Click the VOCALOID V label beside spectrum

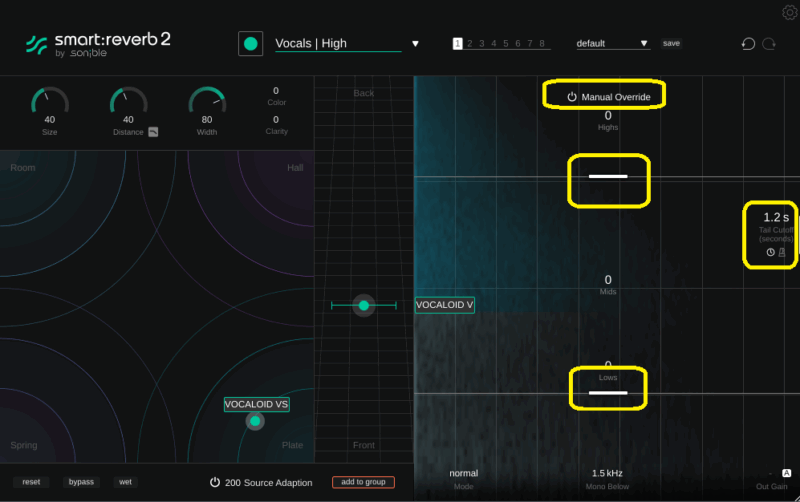[x=444, y=305]
